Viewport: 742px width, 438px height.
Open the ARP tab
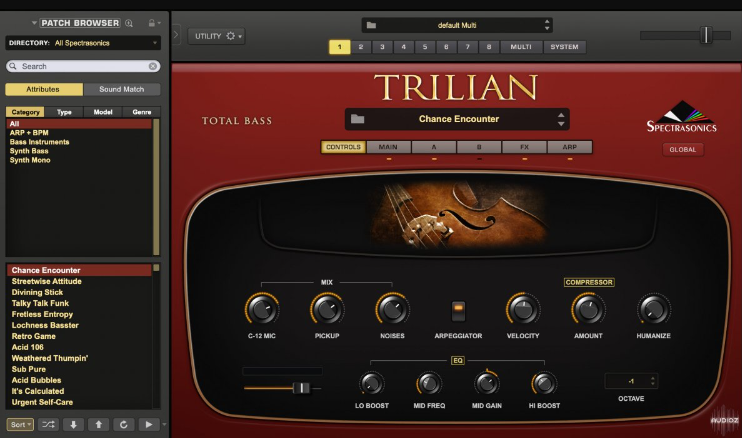click(x=570, y=147)
